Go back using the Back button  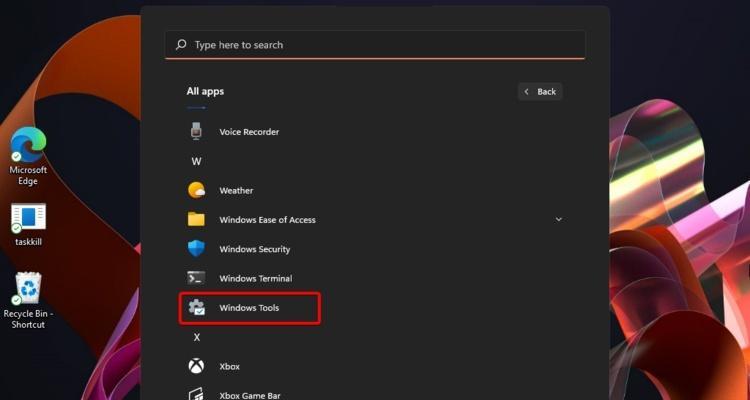(540, 91)
